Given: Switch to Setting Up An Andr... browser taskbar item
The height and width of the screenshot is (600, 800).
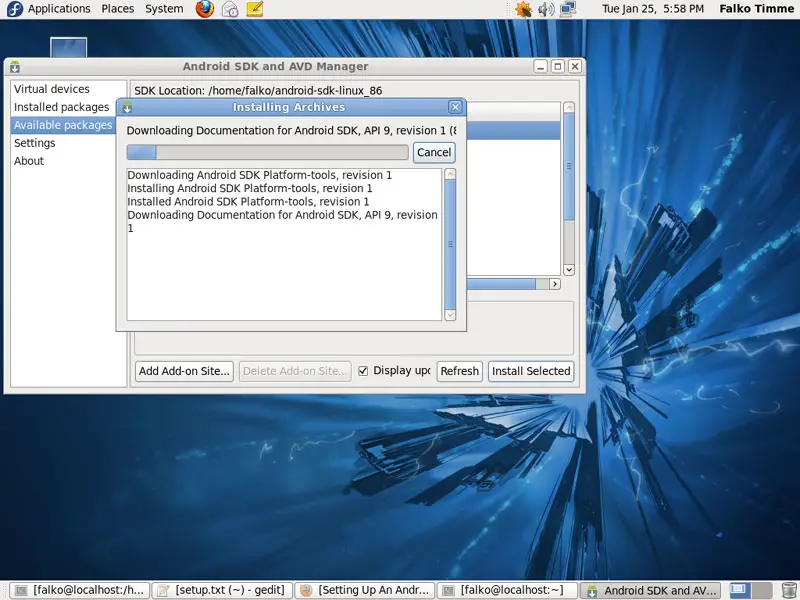Looking at the screenshot, I should 365,590.
